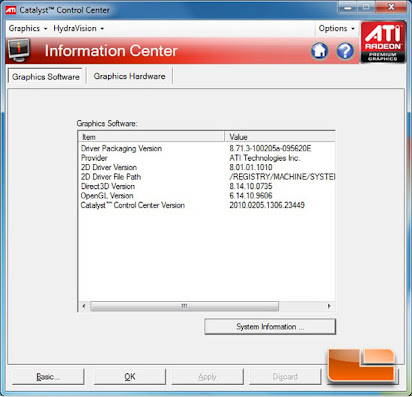Click the /REGISTRY/MACHINE/SYSTEM path value
This screenshot has height=397, width=412.
tap(282, 177)
